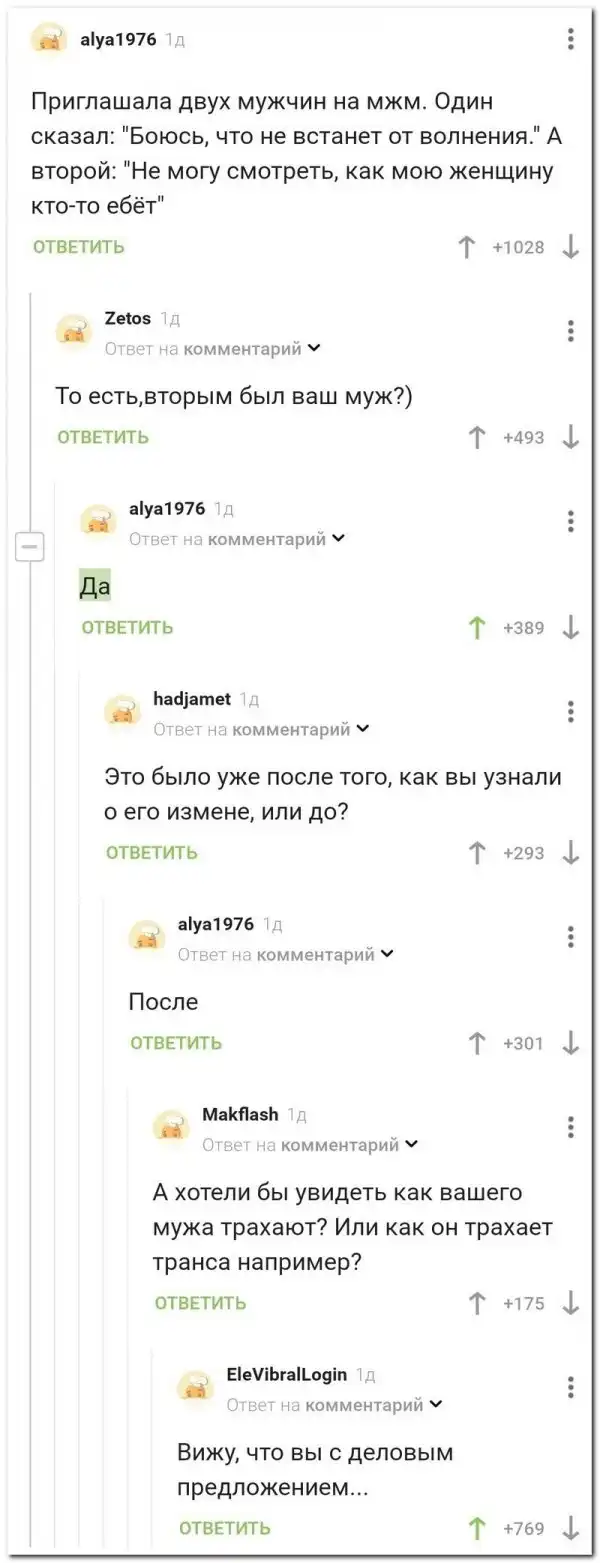
Task: Upvote Zetos comment rated +493
Action: [477, 437]
